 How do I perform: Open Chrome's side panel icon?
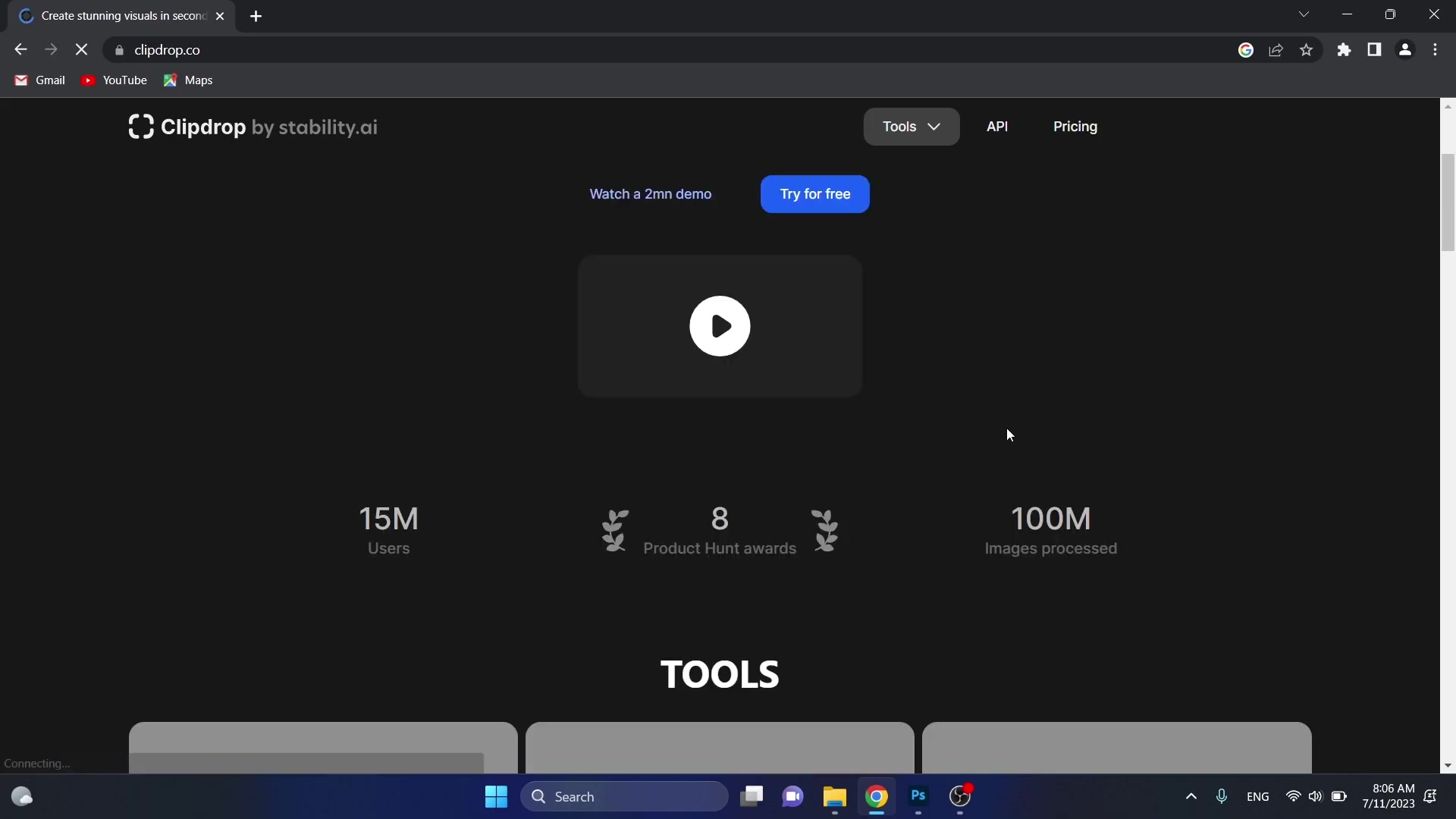pos(1374,49)
